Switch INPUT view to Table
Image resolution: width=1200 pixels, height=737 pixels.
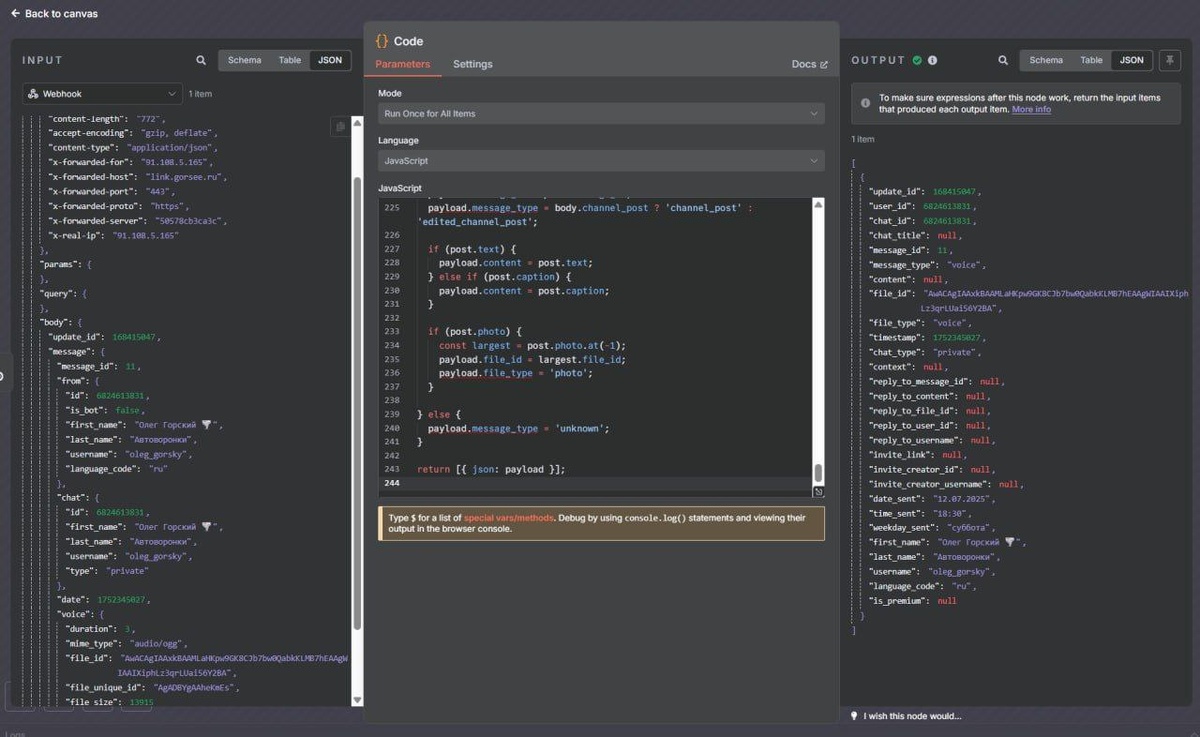click(x=290, y=60)
